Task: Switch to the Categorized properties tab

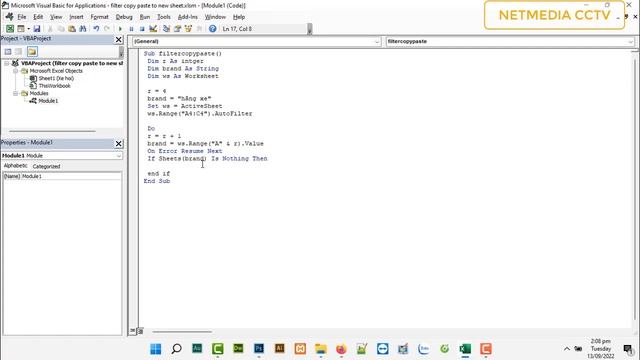Action: click(x=46, y=166)
